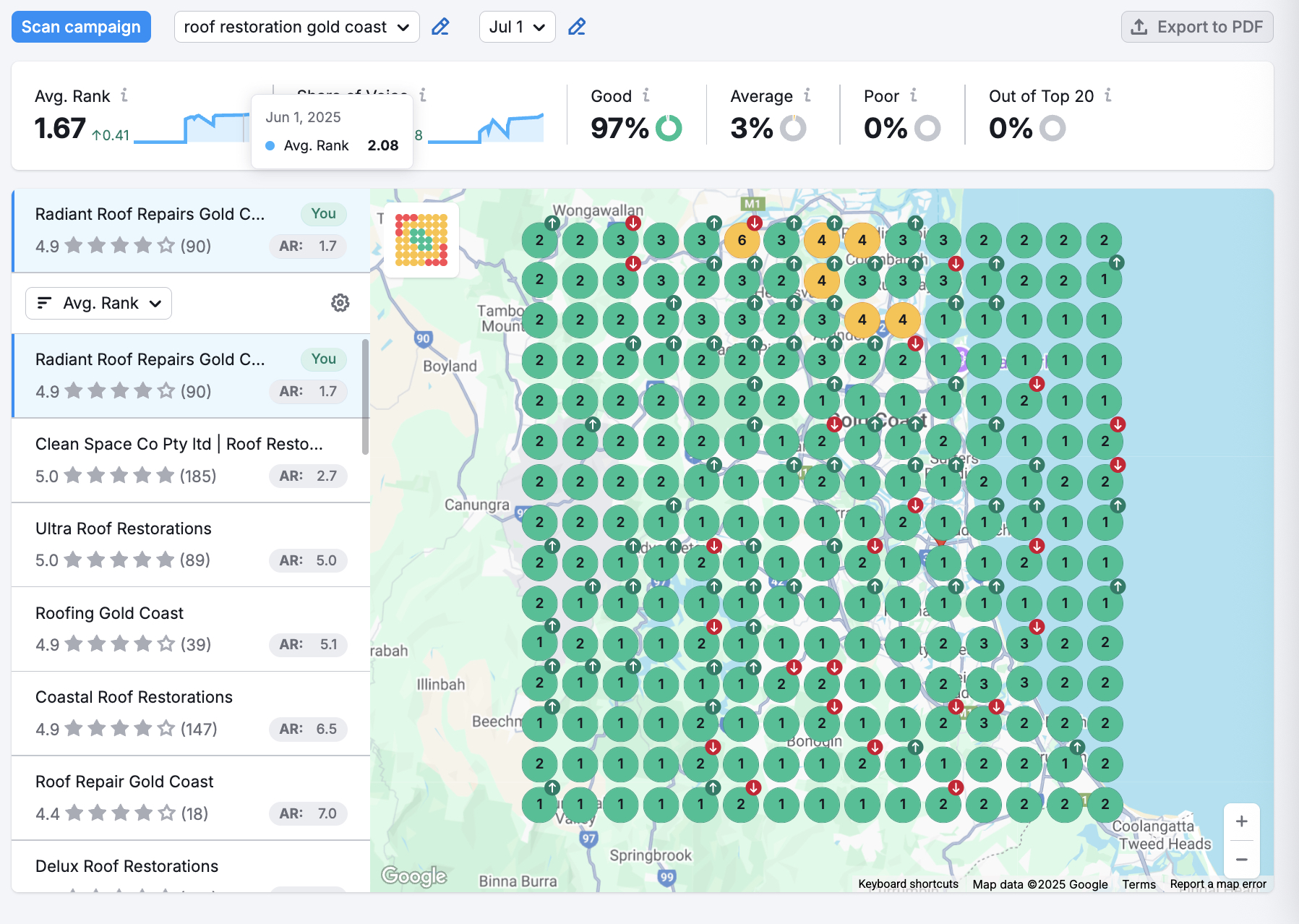Click the info icon beside Out of Top 20
The width and height of the screenshot is (1299, 924).
(1108, 95)
